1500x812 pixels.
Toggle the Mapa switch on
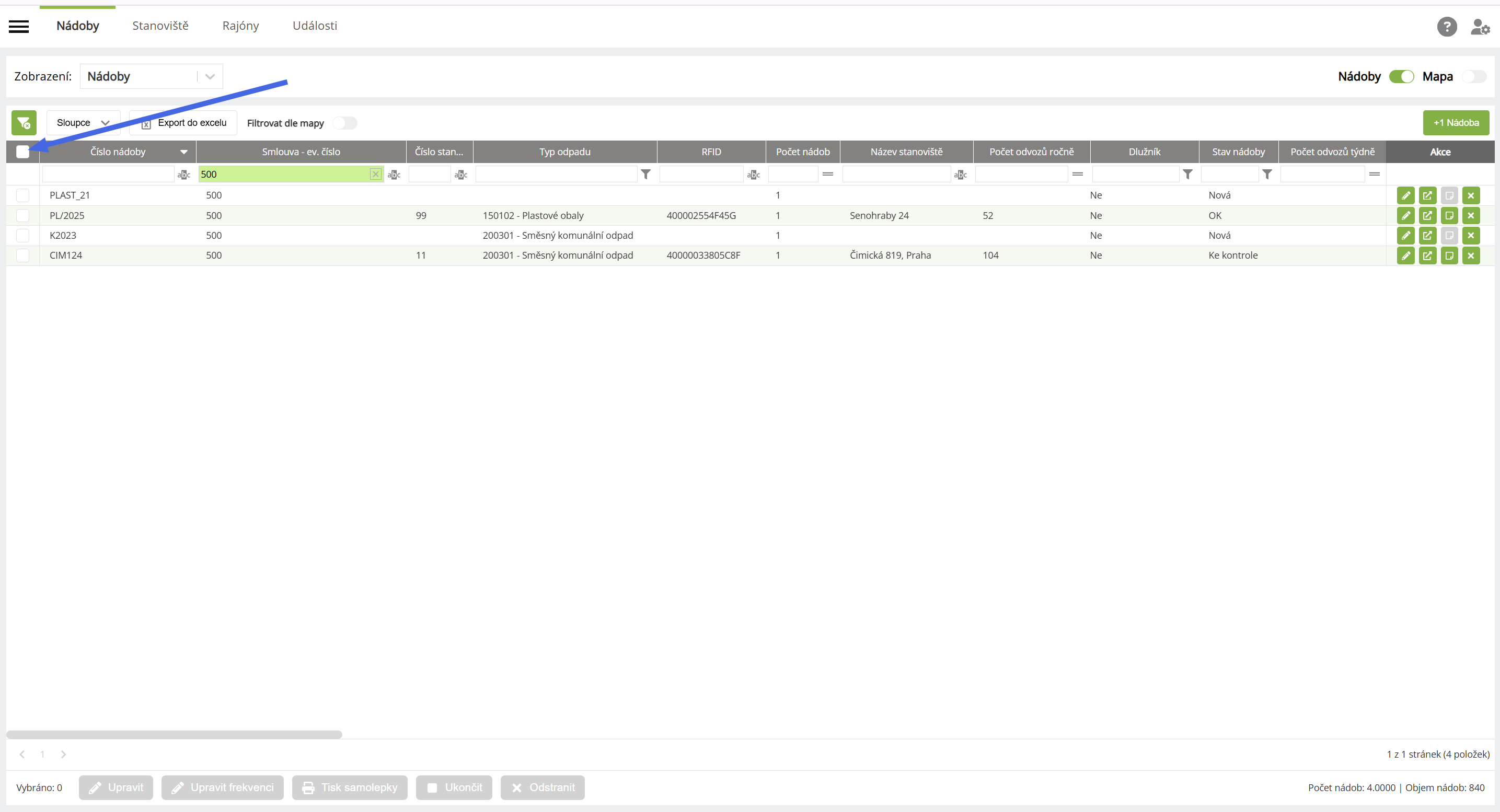point(1474,77)
